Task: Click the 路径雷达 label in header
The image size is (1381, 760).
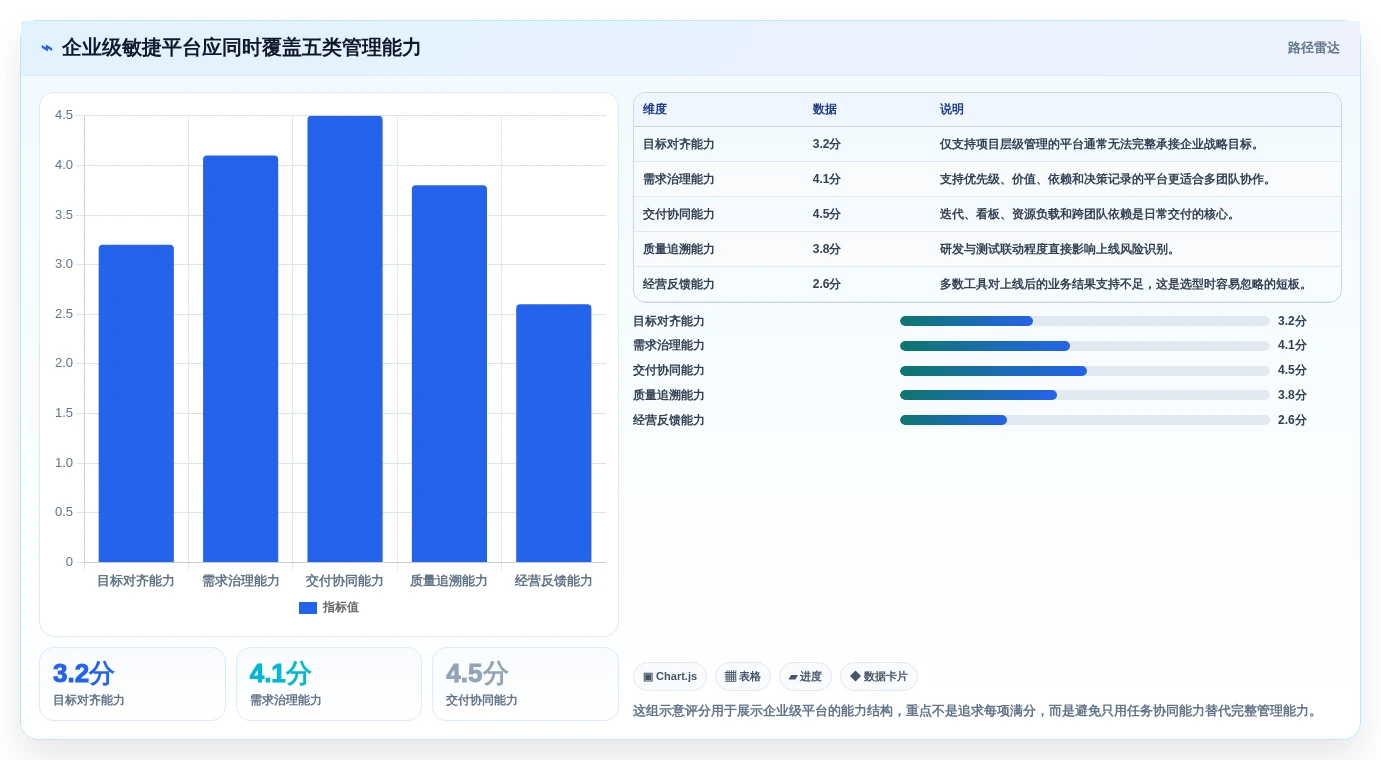Action: click(x=1313, y=48)
